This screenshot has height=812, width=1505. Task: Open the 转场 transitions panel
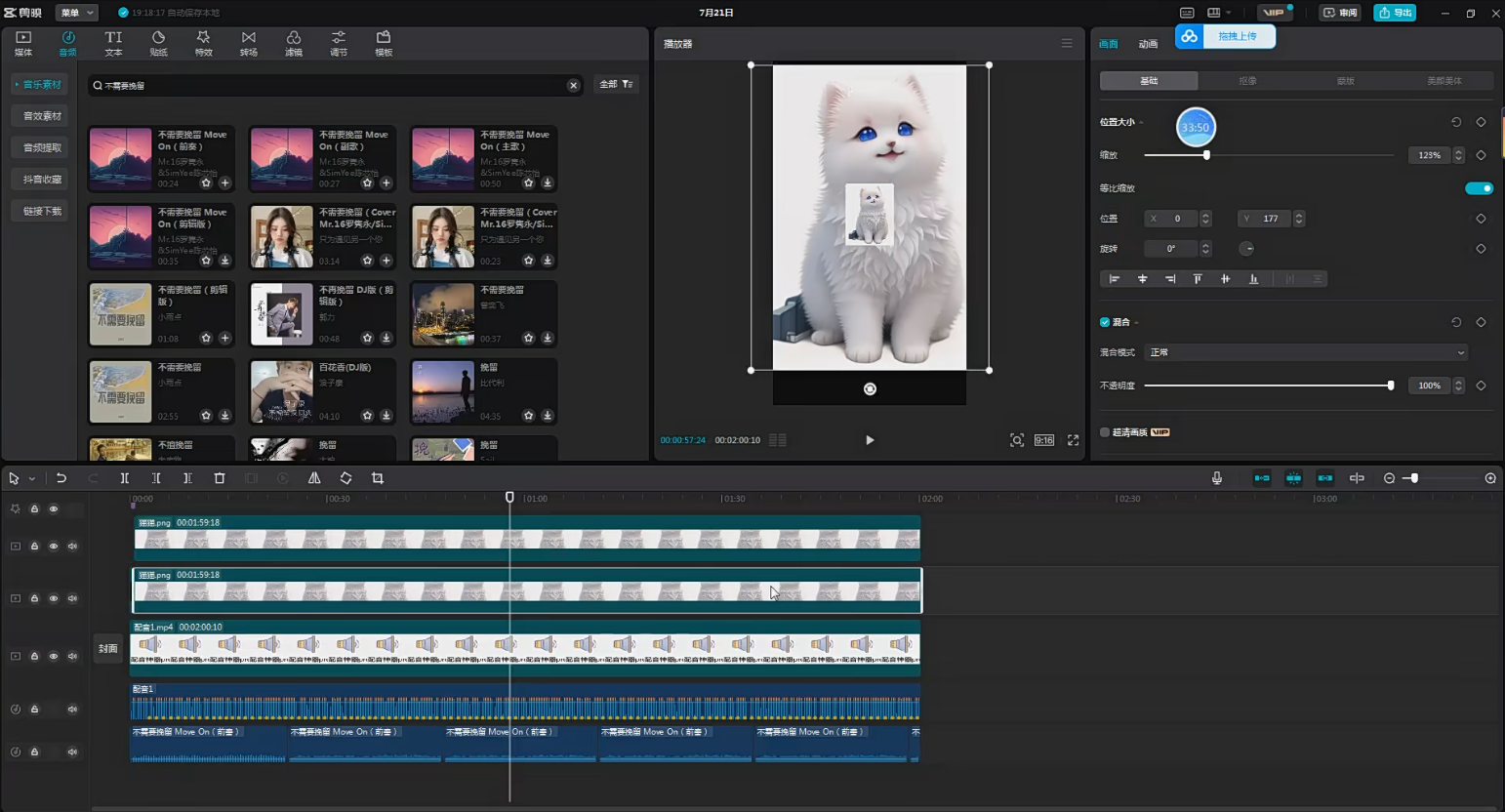[249, 43]
